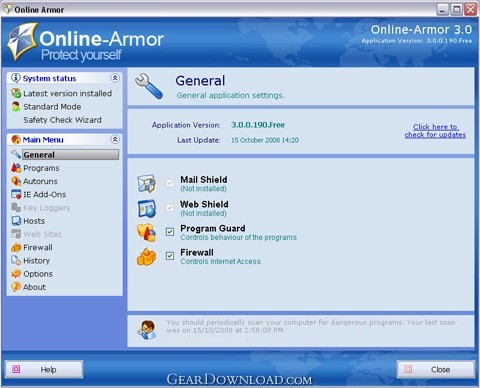The width and height of the screenshot is (480, 388).
Task: Click the History icon in sidebar
Action: coord(16,260)
